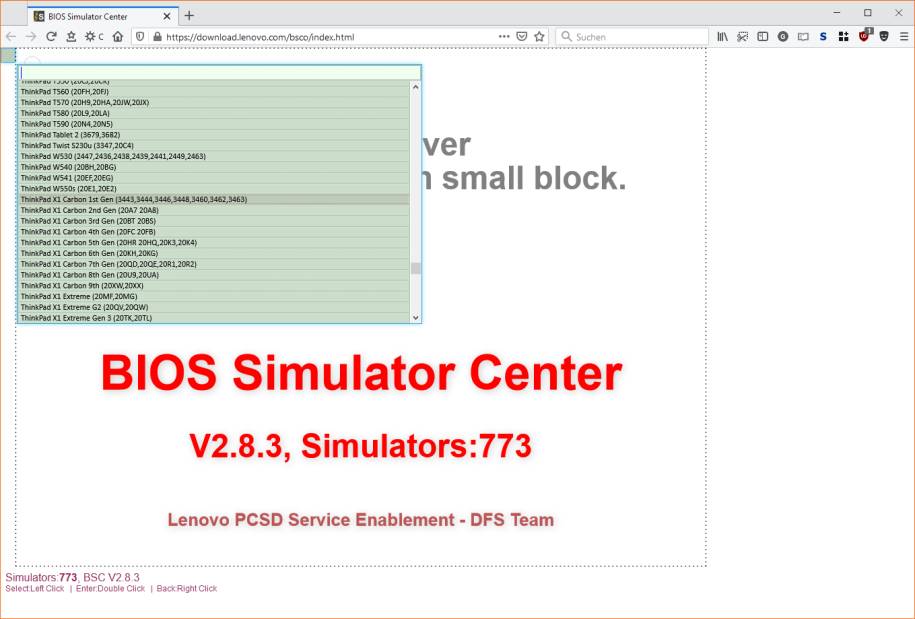Click the uBlock Origin shield icon
Viewport: 915px width, 619px height.
point(863,36)
